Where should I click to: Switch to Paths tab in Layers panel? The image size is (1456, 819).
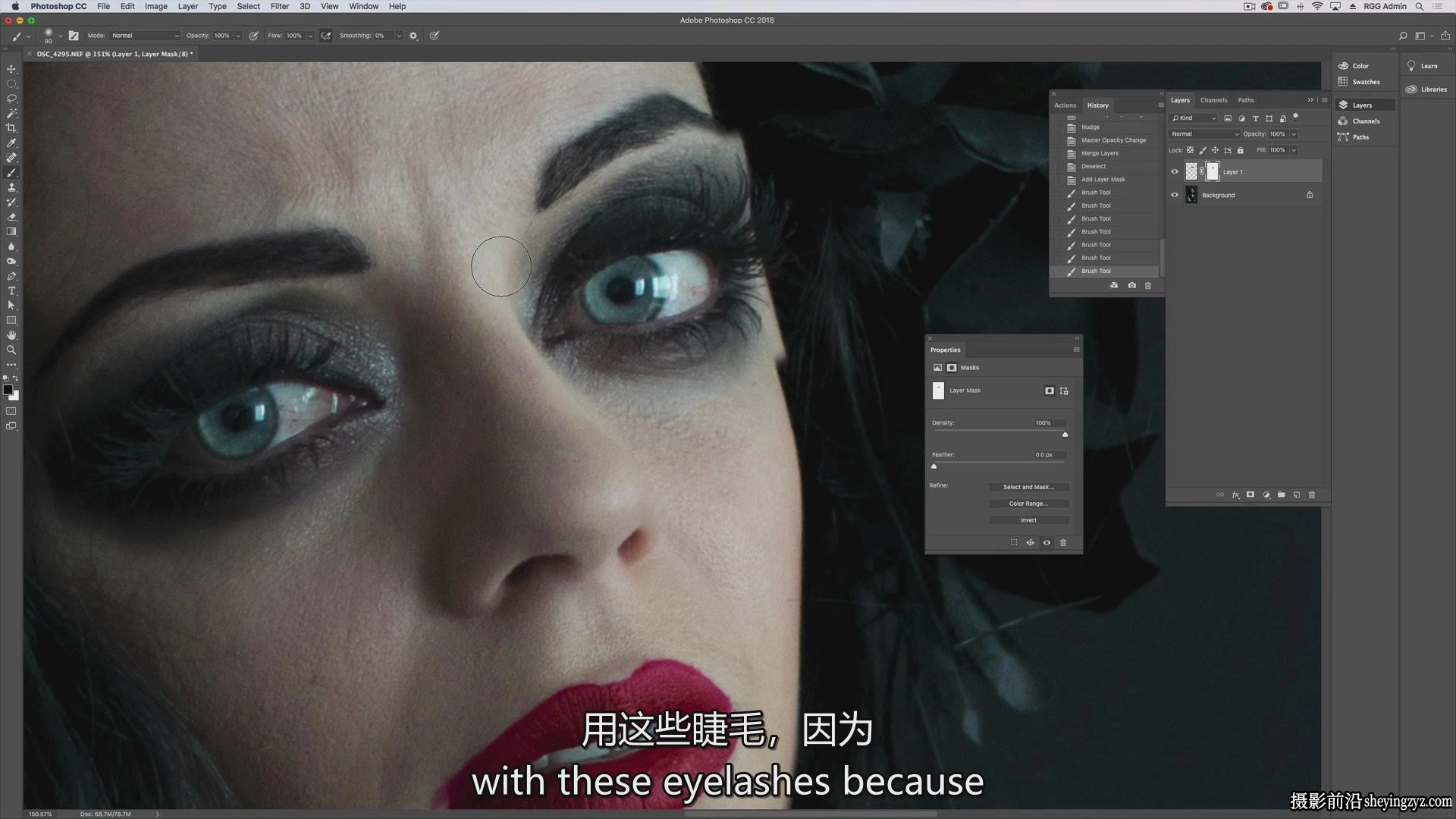tap(1246, 100)
